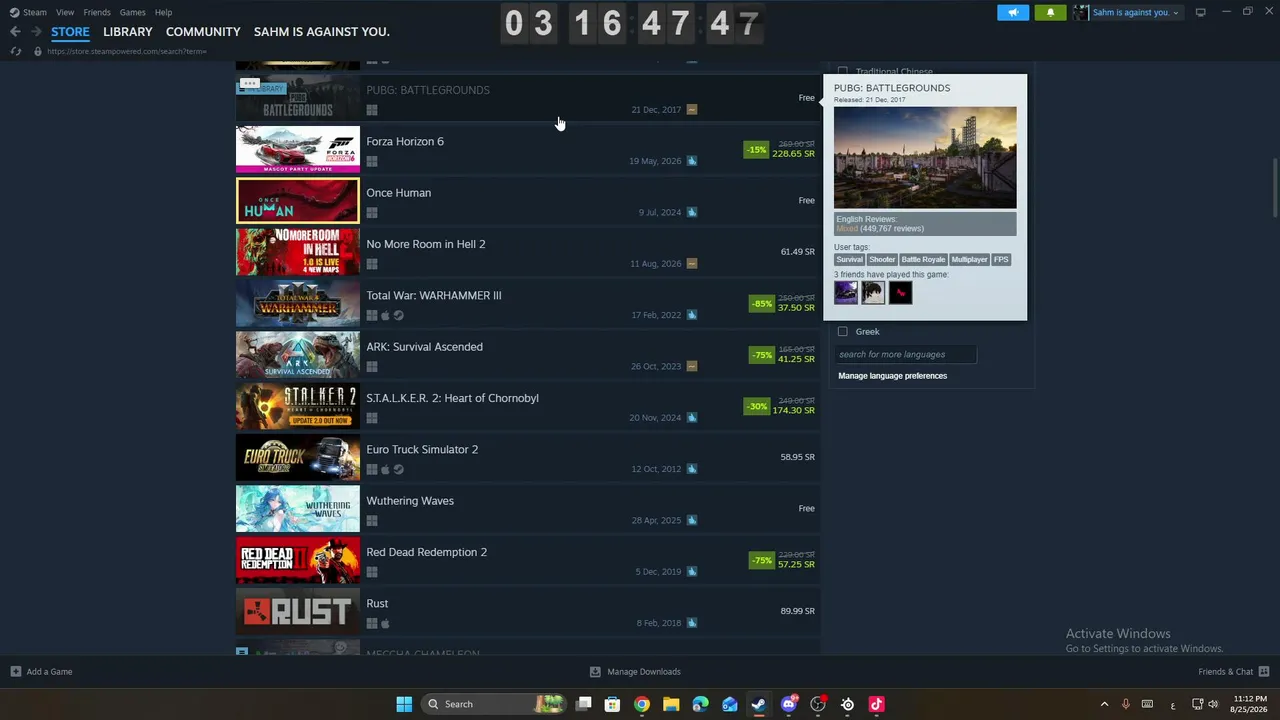Click the Steam store URL address bar
The width and height of the screenshot is (1280, 720).
point(127,51)
